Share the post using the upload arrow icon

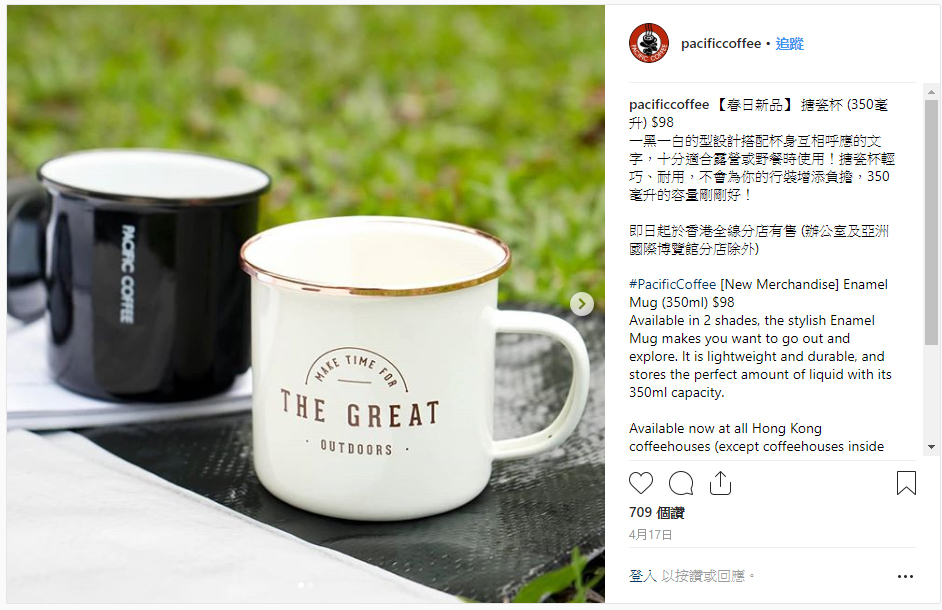720,483
